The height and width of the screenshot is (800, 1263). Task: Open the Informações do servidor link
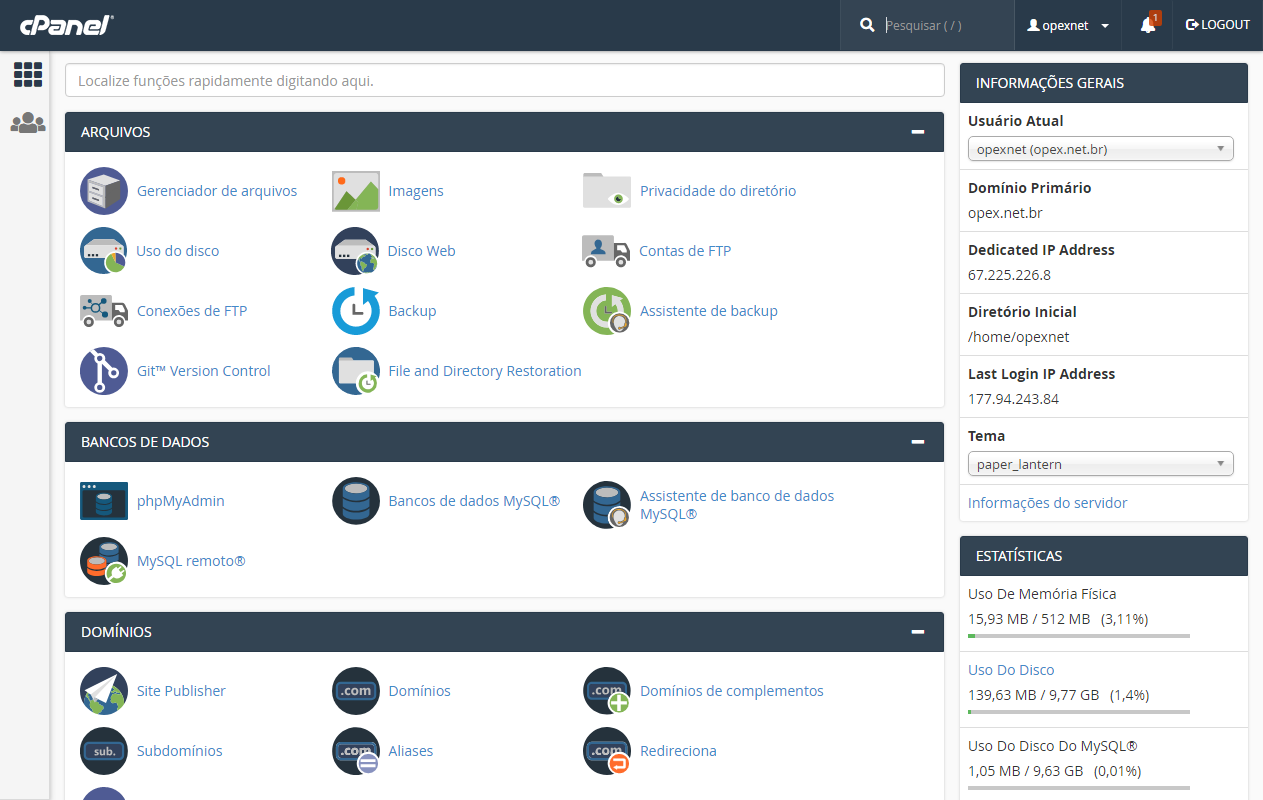[1047, 503]
